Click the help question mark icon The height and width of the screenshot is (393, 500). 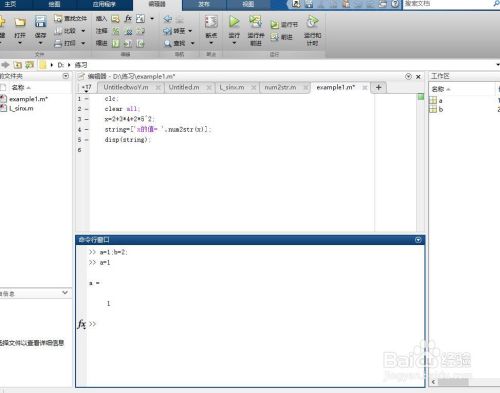click(x=395, y=4)
